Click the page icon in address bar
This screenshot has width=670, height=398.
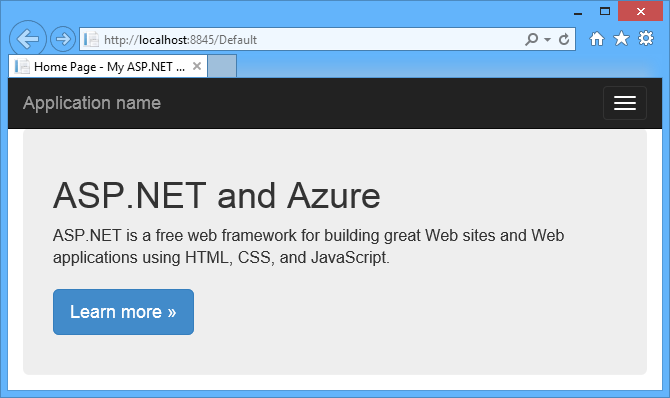[91, 39]
